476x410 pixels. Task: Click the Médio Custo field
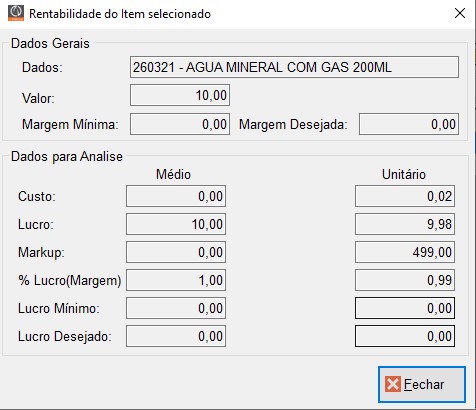point(176,196)
